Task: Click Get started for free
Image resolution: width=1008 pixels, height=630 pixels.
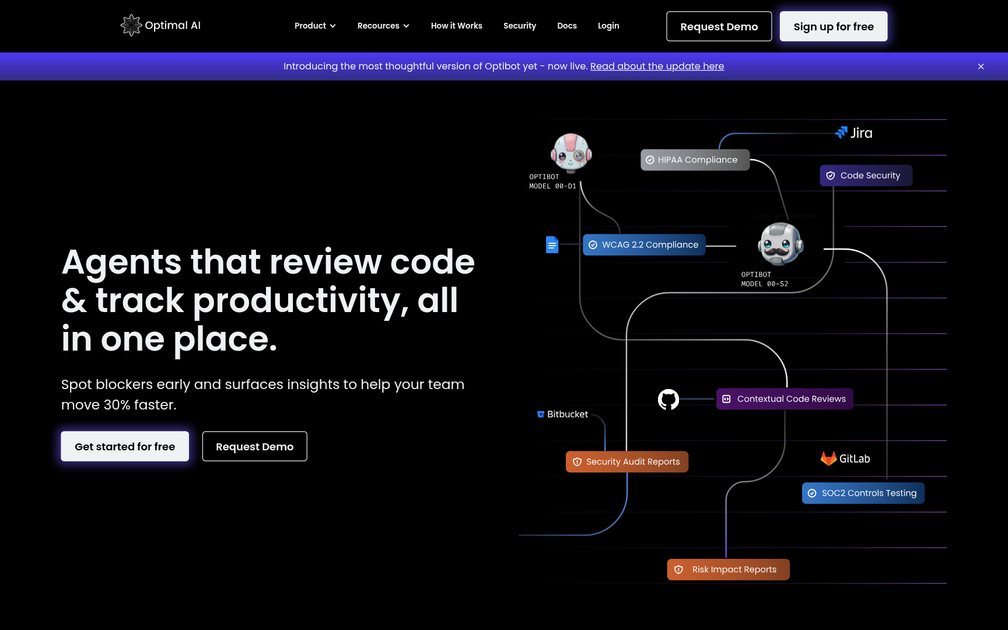Action: point(124,446)
